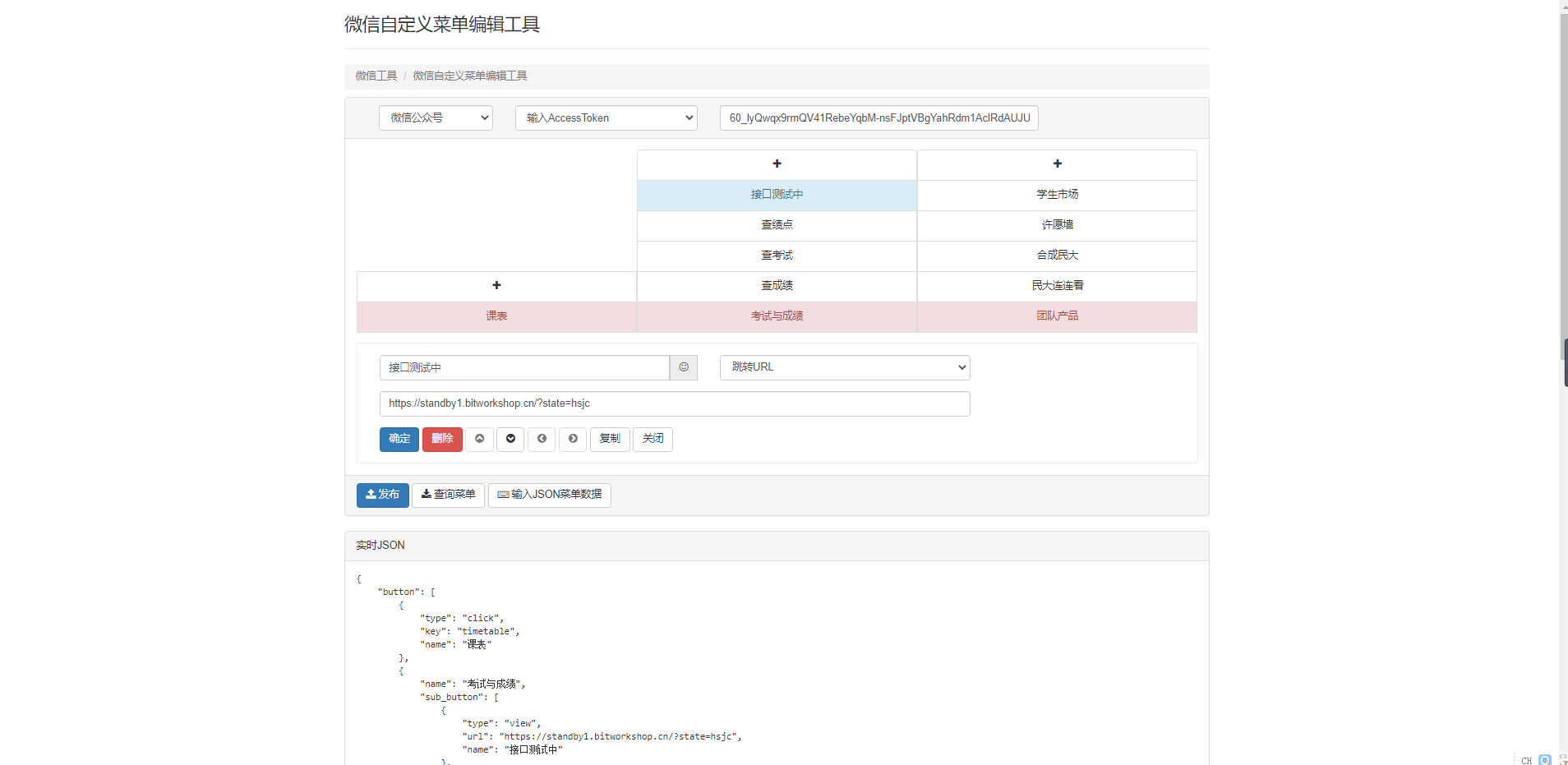
Task: Open the 微信公众号 account type dropdown
Action: coord(436,118)
